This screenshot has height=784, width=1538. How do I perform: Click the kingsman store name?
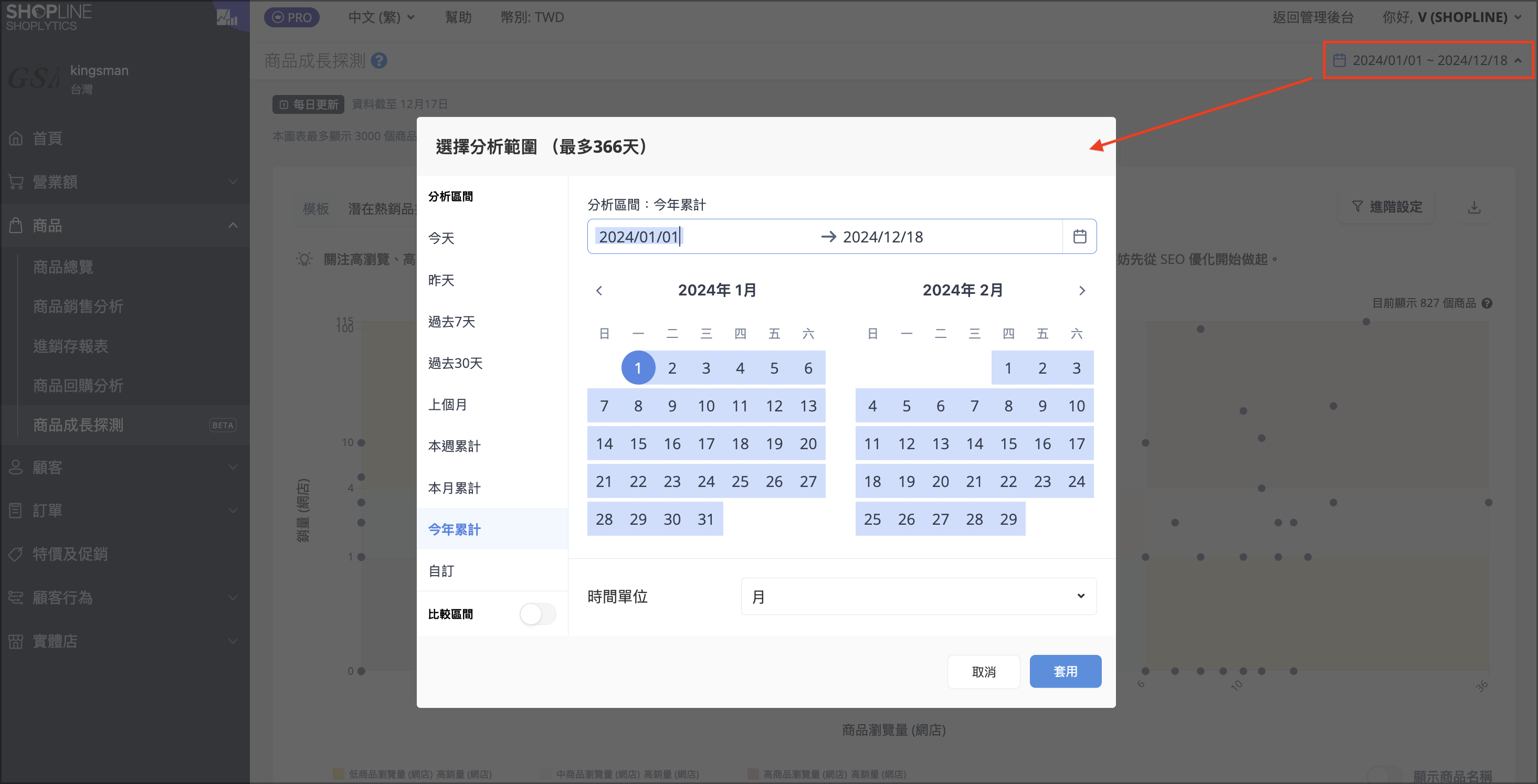click(x=99, y=70)
